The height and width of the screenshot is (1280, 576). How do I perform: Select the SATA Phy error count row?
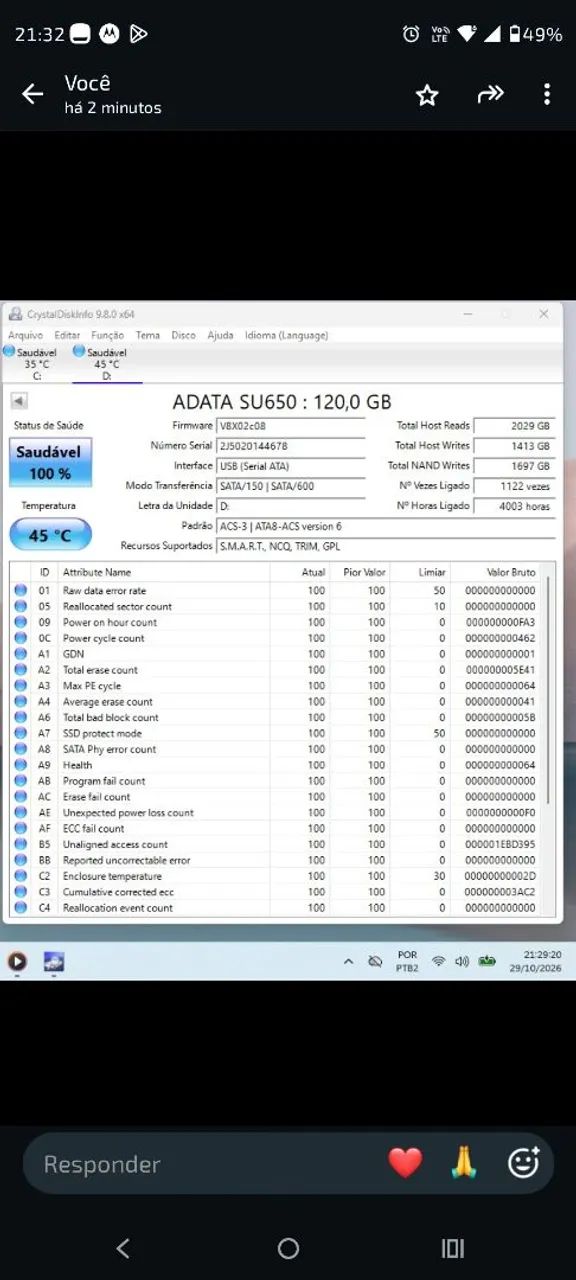coord(275,749)
